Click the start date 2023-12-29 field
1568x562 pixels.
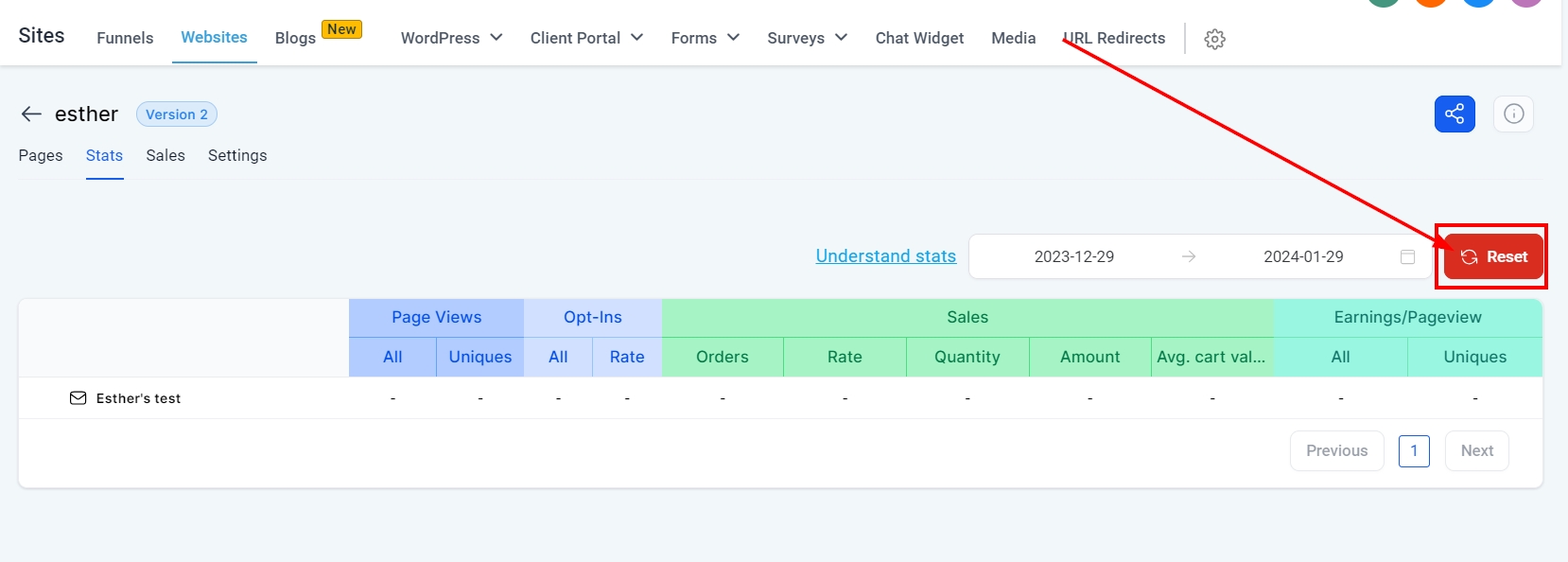[x=1073, y=256]
